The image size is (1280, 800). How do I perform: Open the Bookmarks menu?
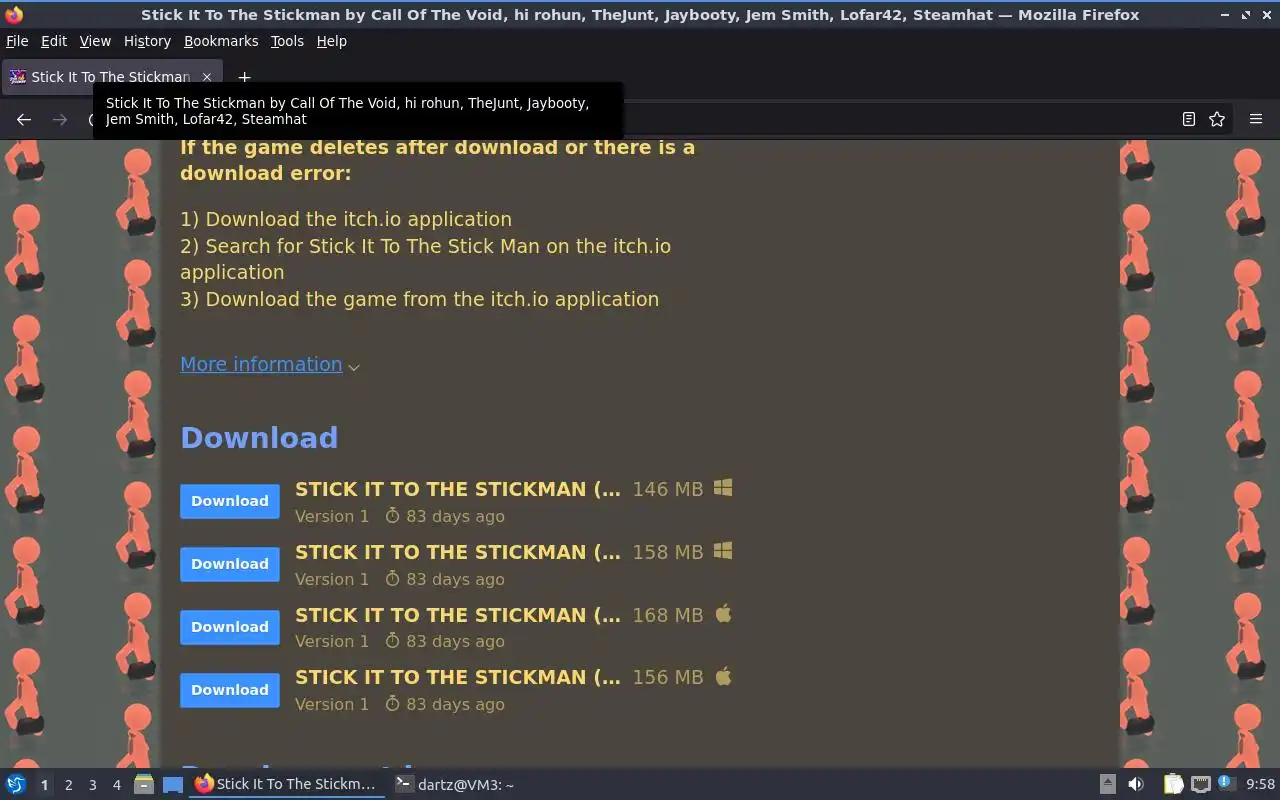pyautogui.click(x=221, y=41)
